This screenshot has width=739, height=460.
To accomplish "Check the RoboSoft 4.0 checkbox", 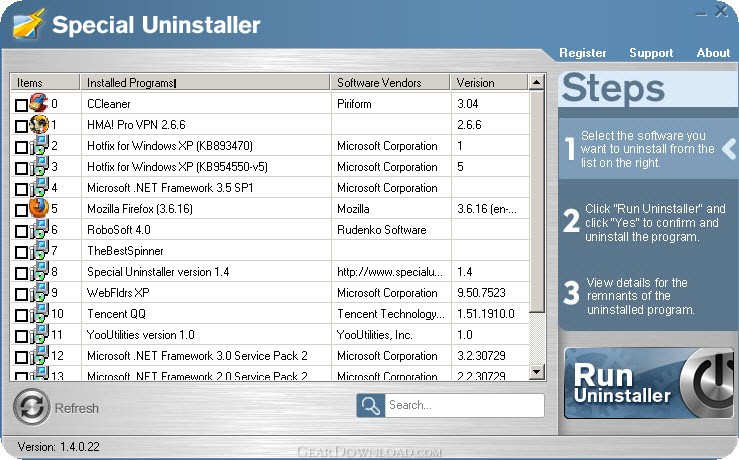I will tap(21, 231).
